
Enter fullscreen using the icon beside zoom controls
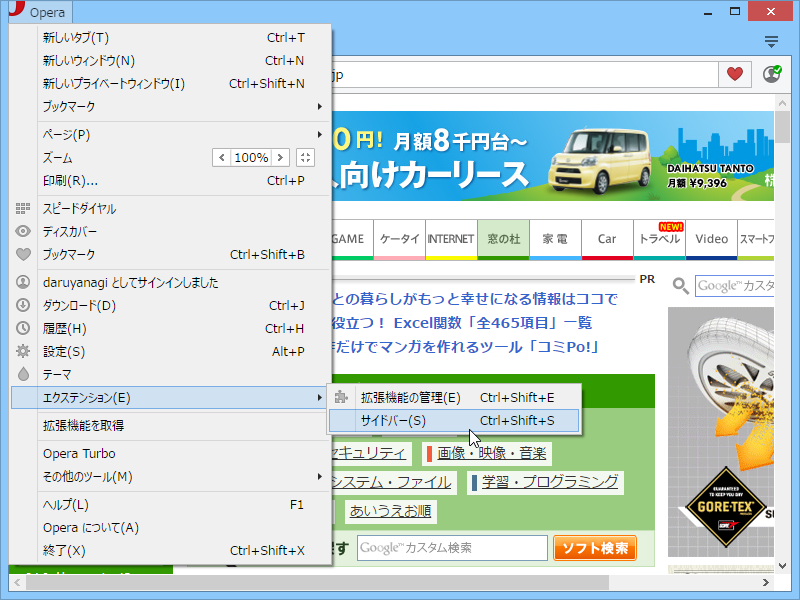[x=304, y=157]
